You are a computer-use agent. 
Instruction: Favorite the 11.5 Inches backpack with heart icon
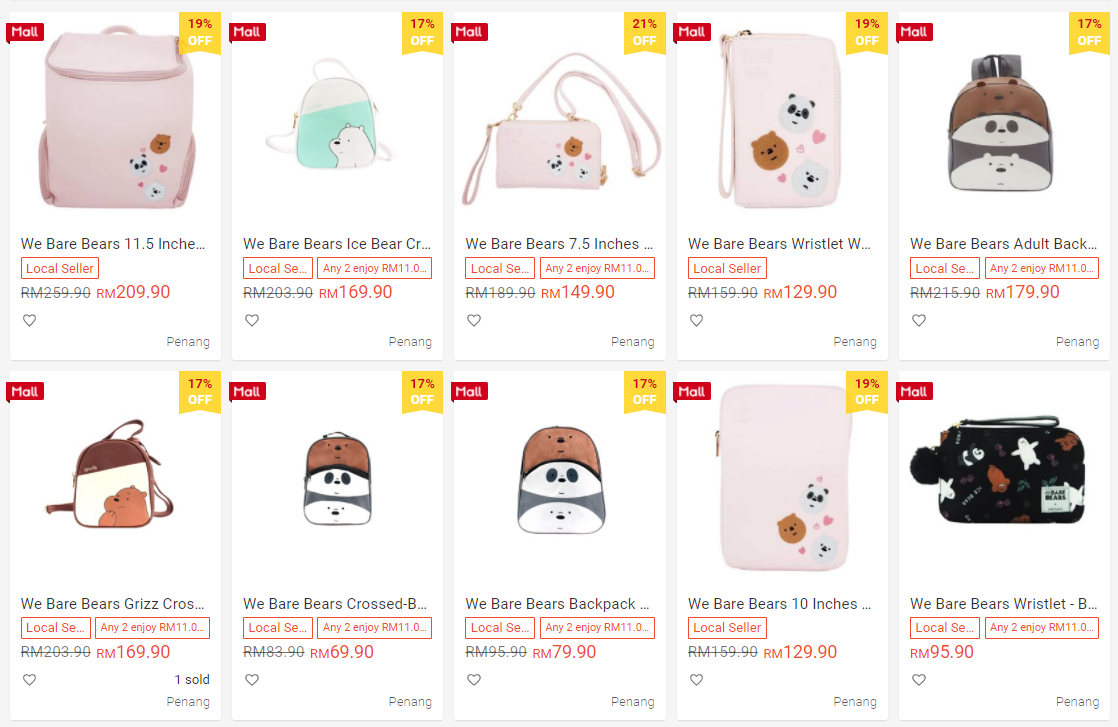point(30,321)
